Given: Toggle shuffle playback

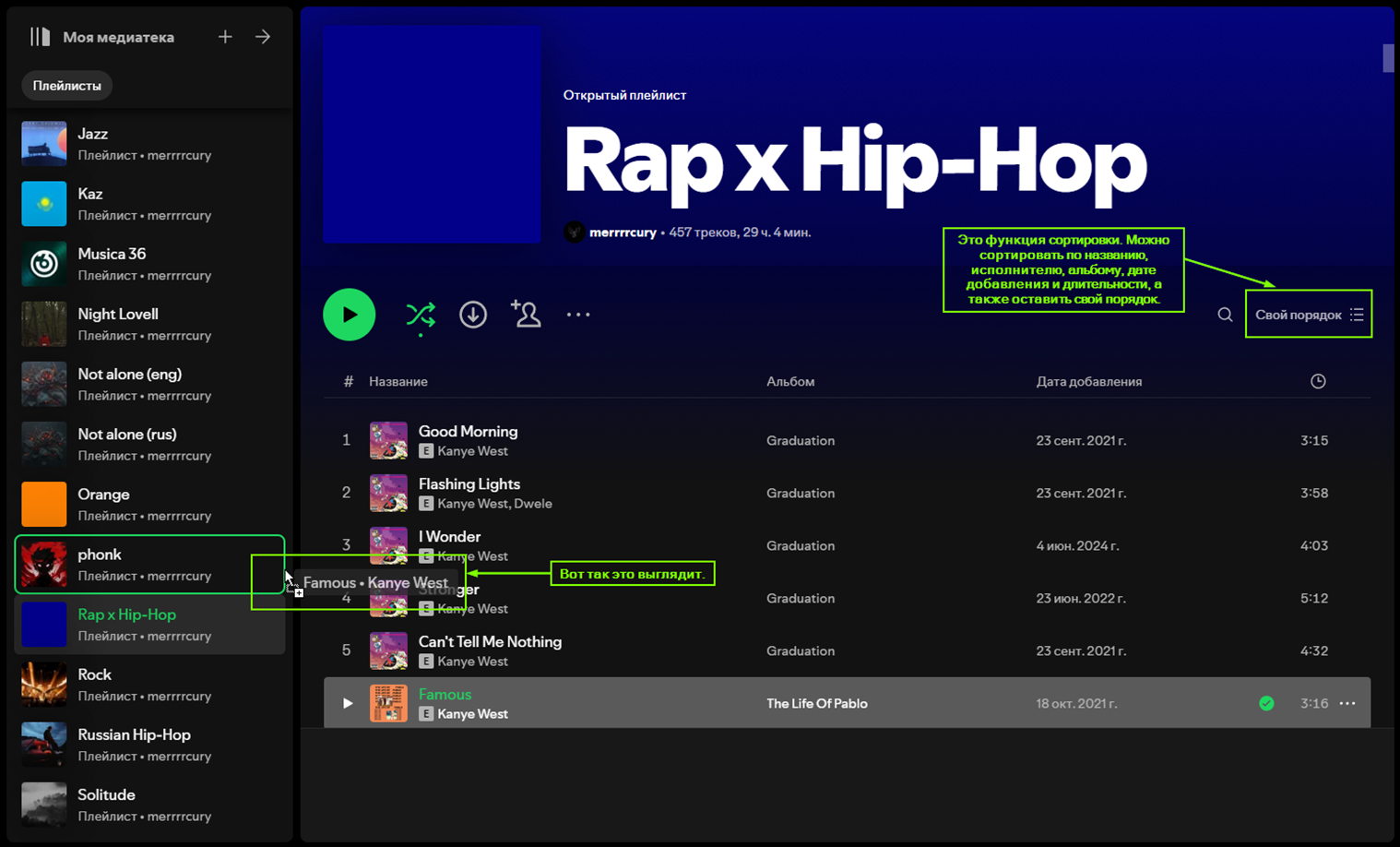Looking at the screenshot, I should click(421, 315).
